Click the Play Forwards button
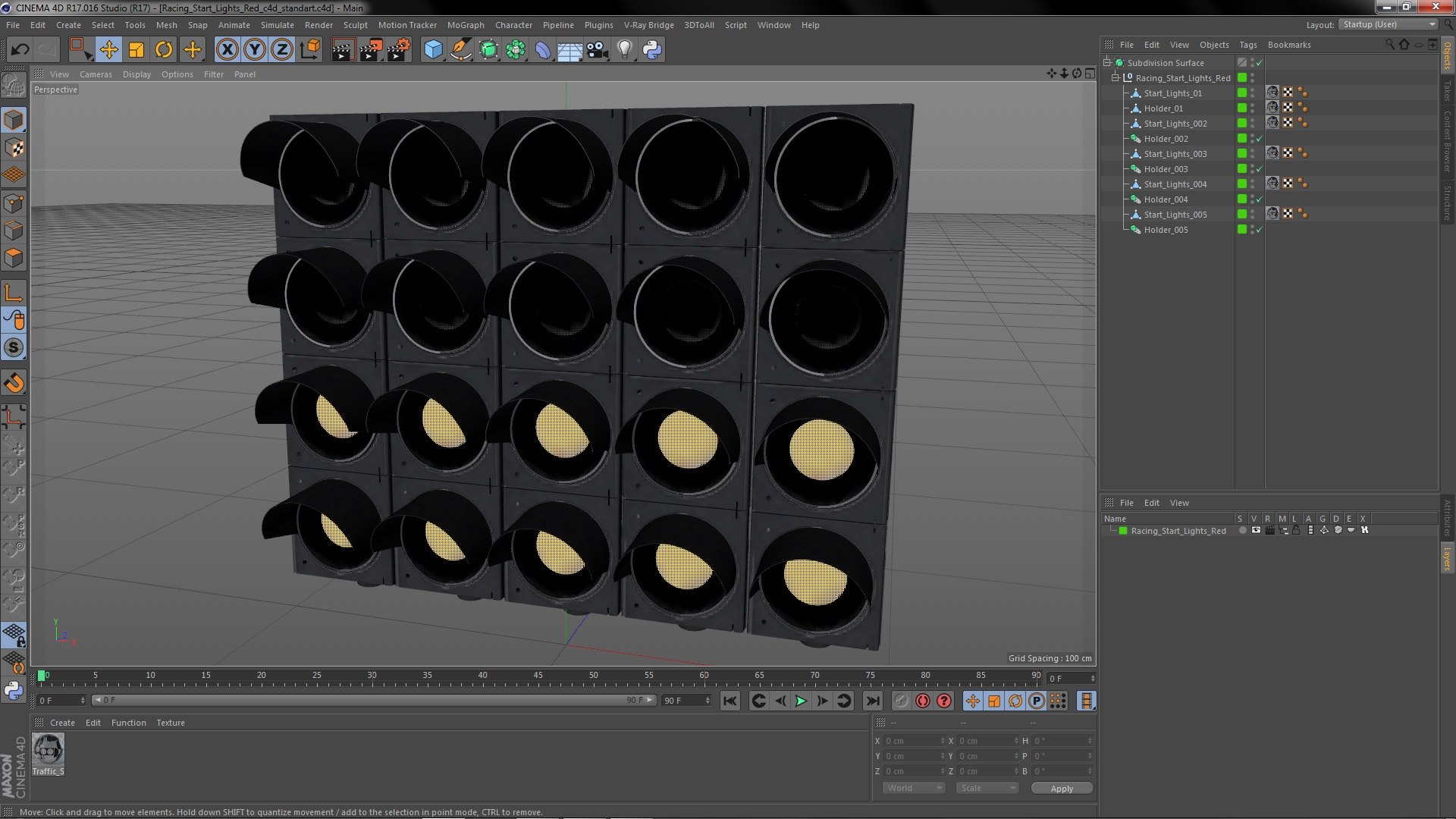This screenshot has height=819, width=1456. click(801, 701)
